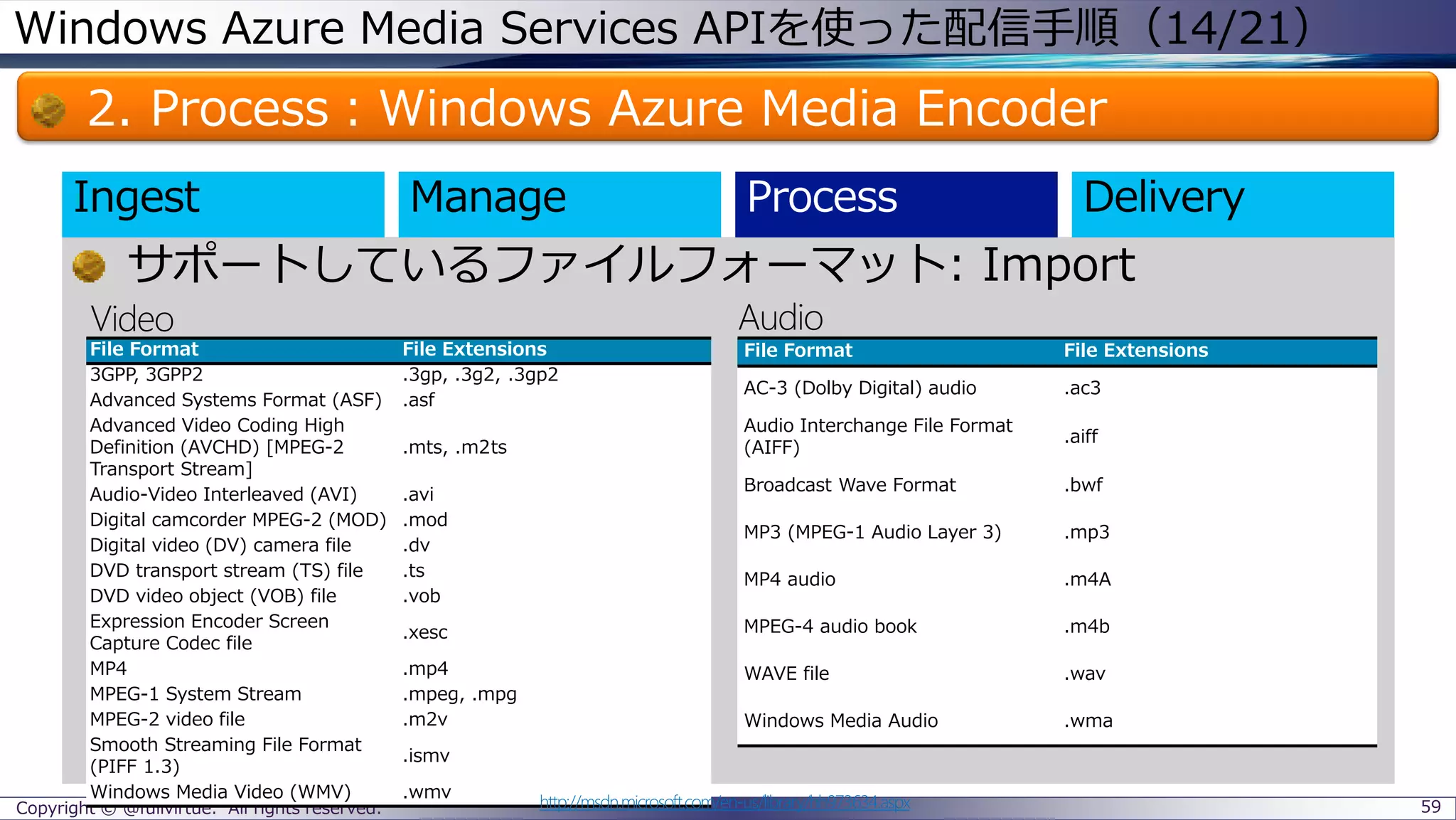Select the '.ac3' extension cell
1456x820 pixels.
[1082, 388]
